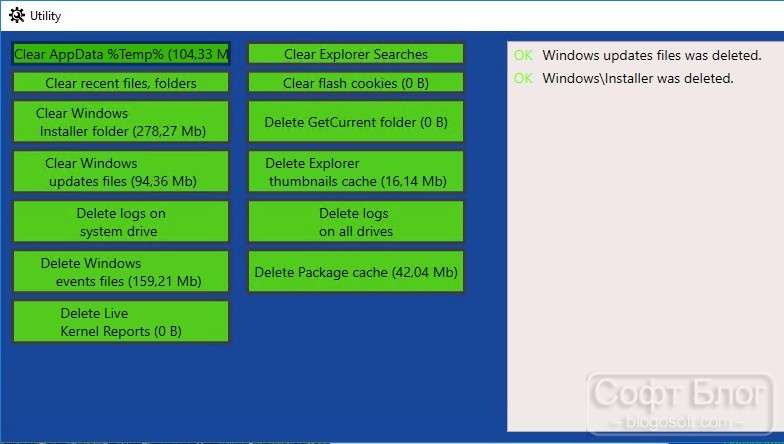
Task: Delete GetCurrent folder (0 B)
Action: [x=356, y=122]
